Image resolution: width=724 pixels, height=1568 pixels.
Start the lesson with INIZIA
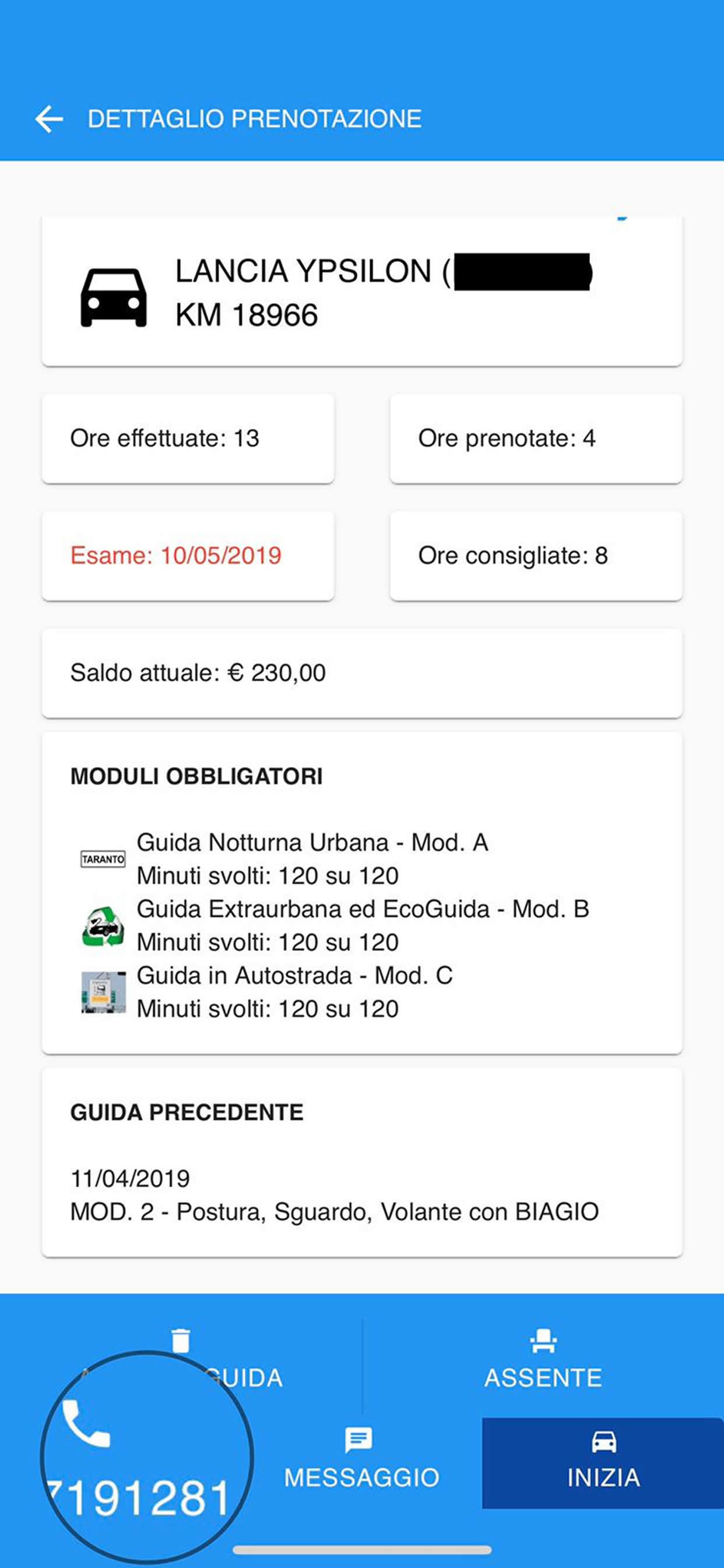coord(603,1464)
